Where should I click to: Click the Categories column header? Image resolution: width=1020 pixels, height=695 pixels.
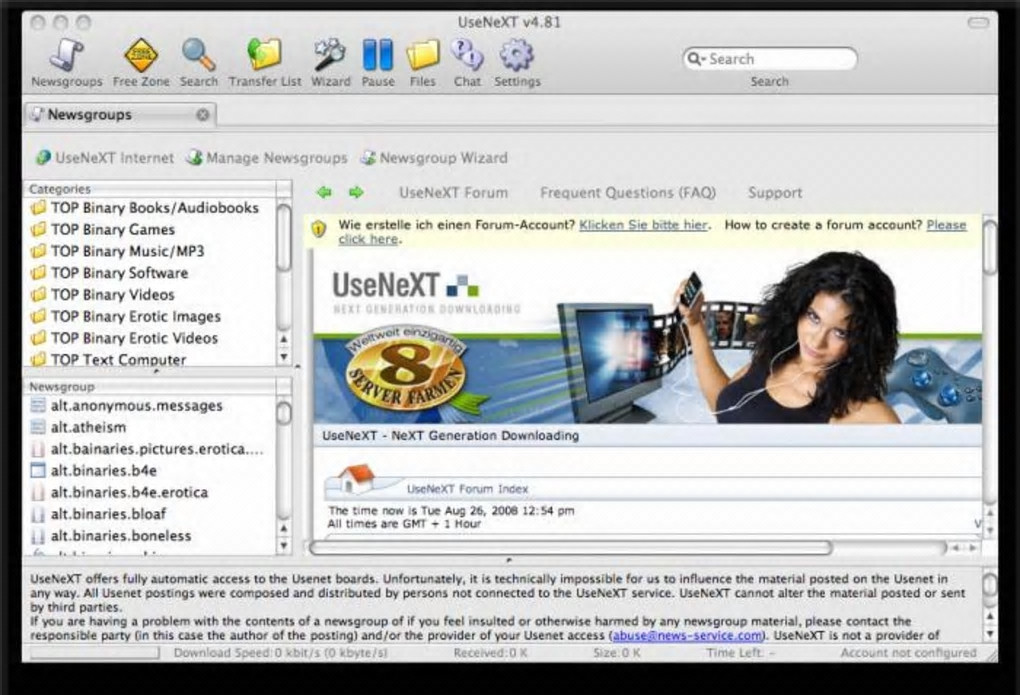tap(150, 189)
